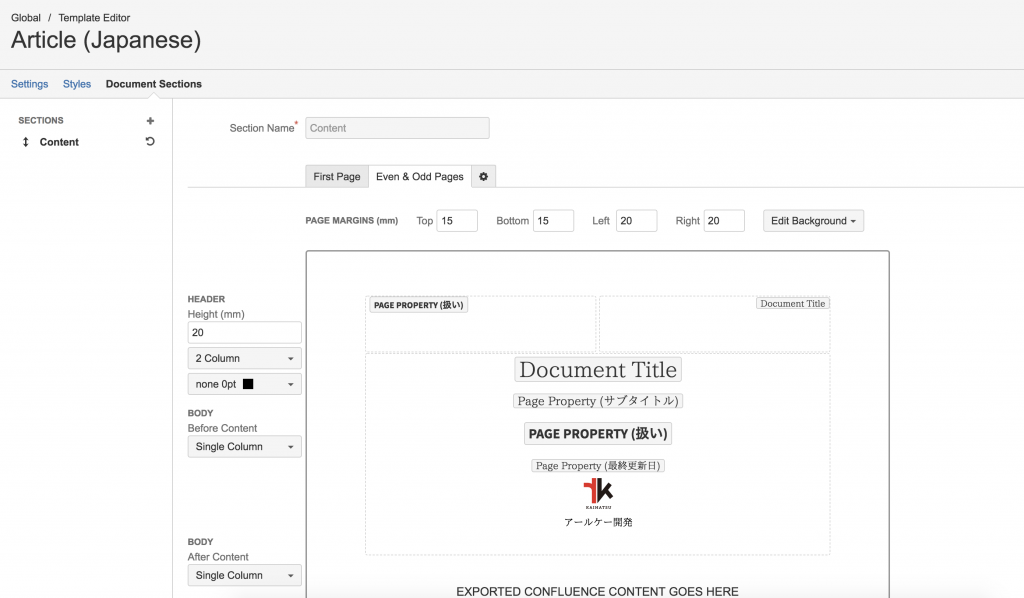Switch to the First Page tab

click(x=337, y=176)
